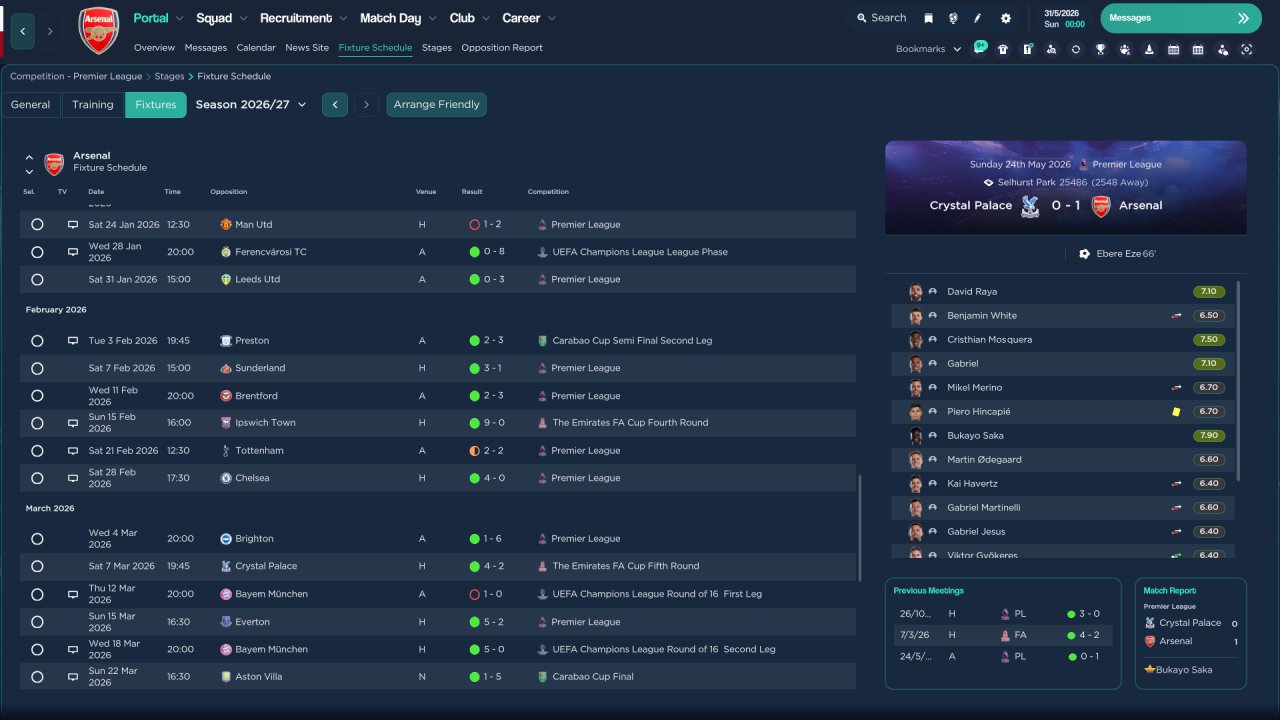Select the Training tab

(x=93, y=105)
